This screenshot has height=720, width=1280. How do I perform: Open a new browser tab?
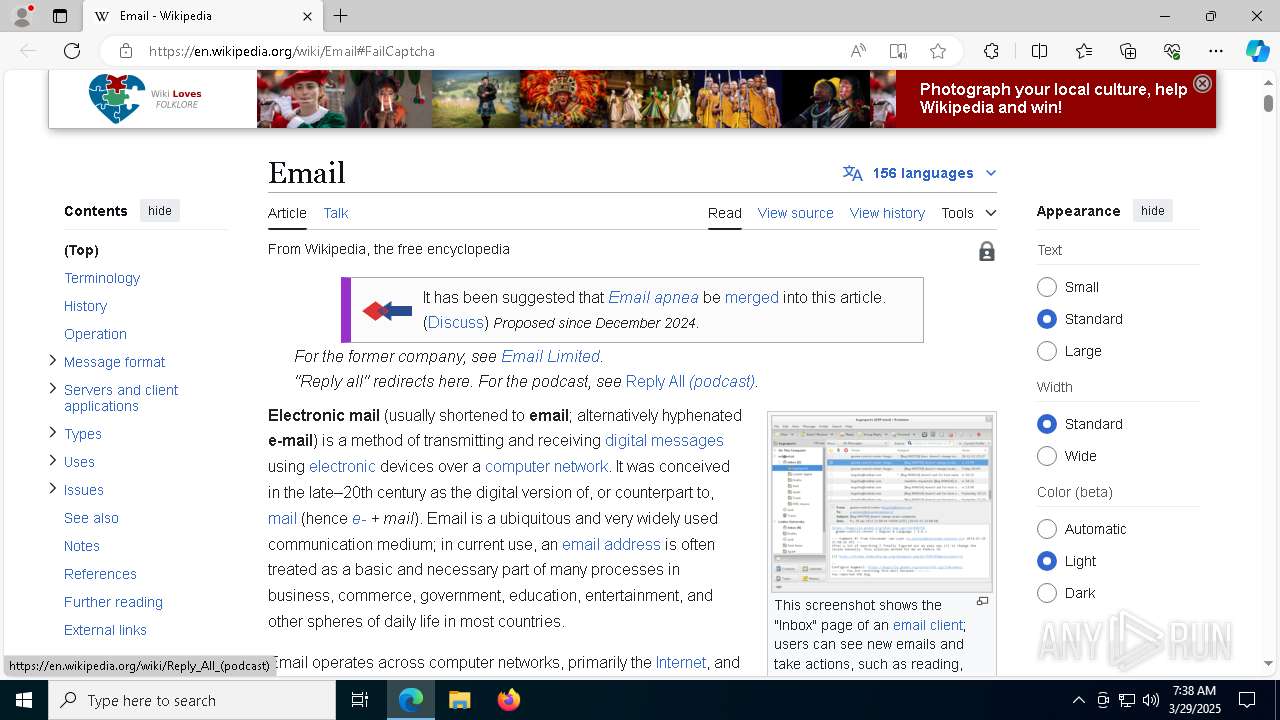click(340, 16)
